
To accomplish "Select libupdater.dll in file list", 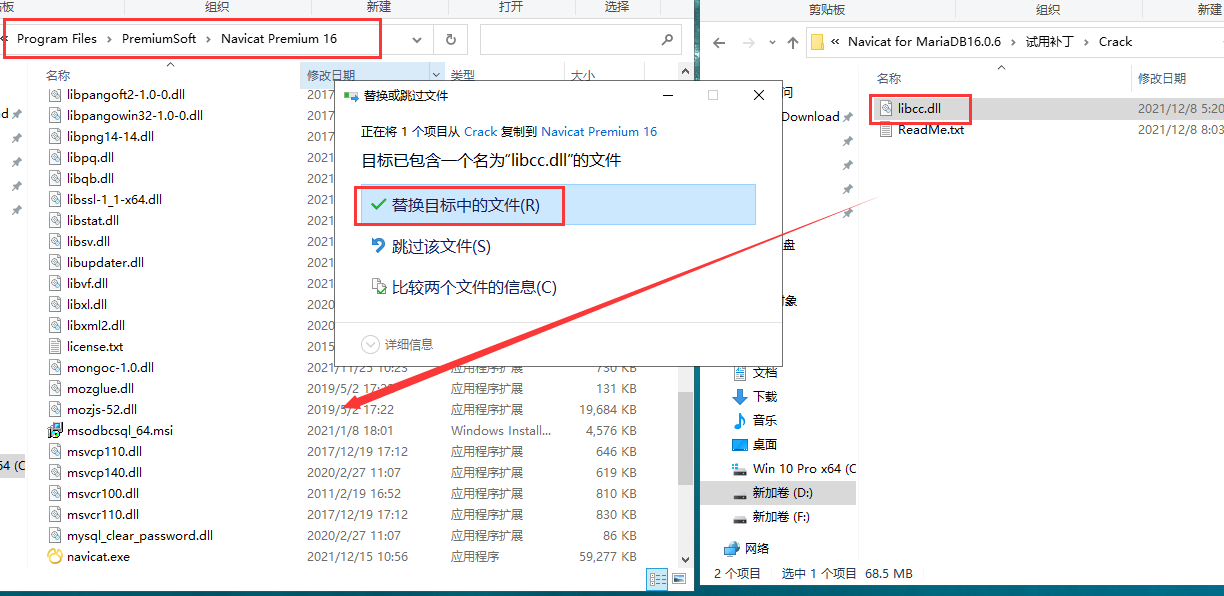I will pos(105,262).
